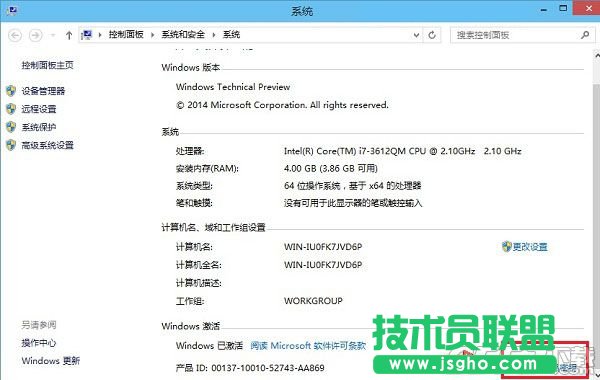Click the 64 位操作系统 system type value
Screen dimensions: 600x380
click(352, 186)
